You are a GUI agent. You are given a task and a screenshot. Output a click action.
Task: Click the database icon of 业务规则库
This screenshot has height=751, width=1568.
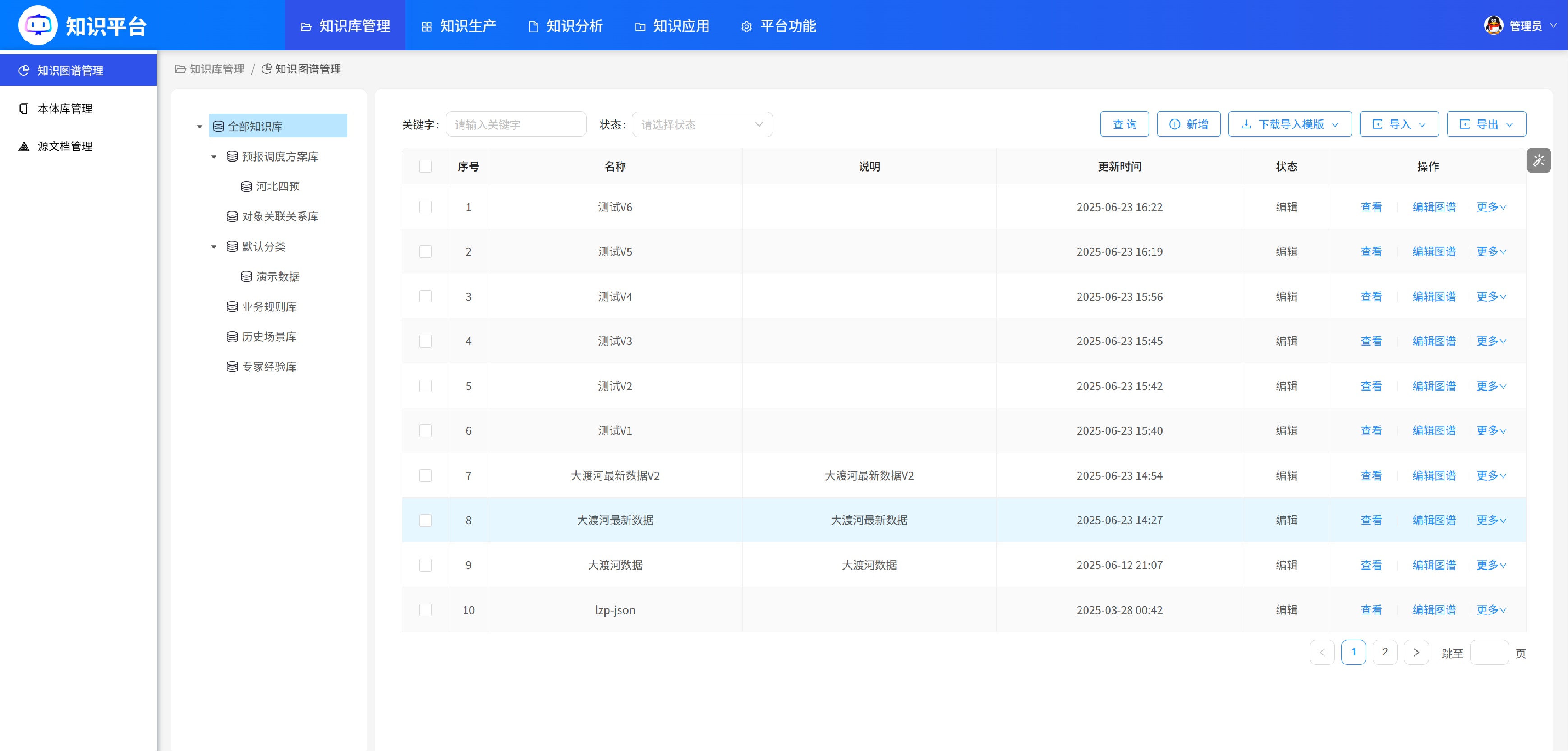tap(232, 306)
